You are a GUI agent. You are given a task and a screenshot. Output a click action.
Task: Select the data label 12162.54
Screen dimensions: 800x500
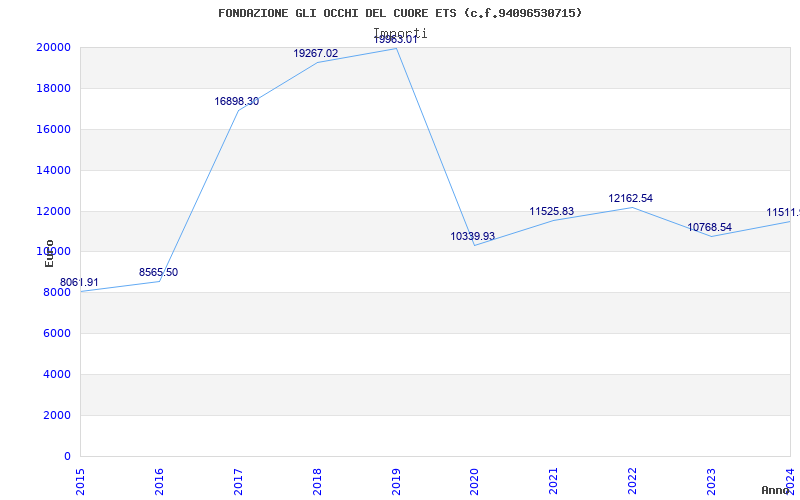(630, 198)
